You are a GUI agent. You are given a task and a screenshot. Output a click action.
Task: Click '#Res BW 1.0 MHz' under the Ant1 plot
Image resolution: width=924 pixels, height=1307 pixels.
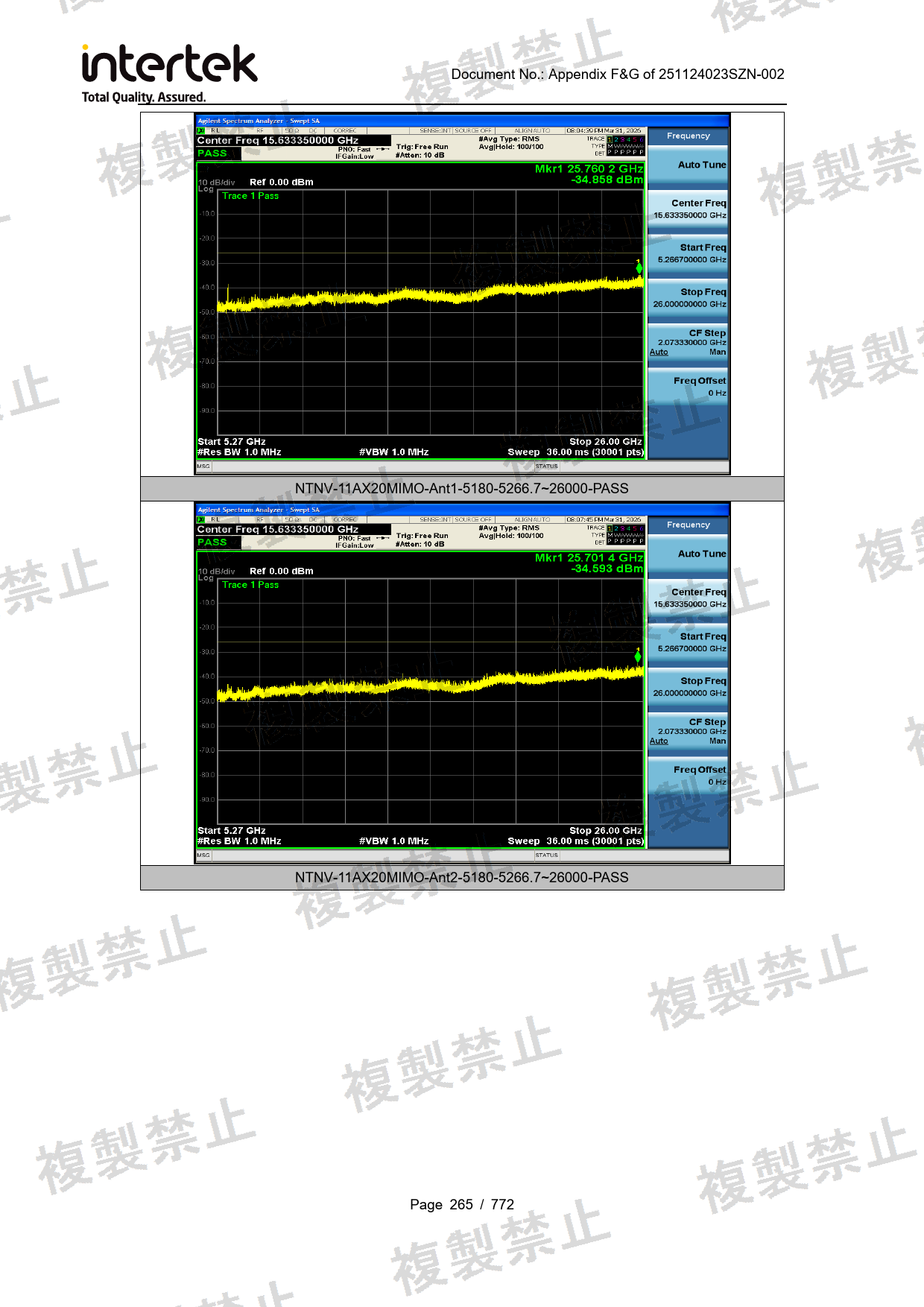coord(239,452)
